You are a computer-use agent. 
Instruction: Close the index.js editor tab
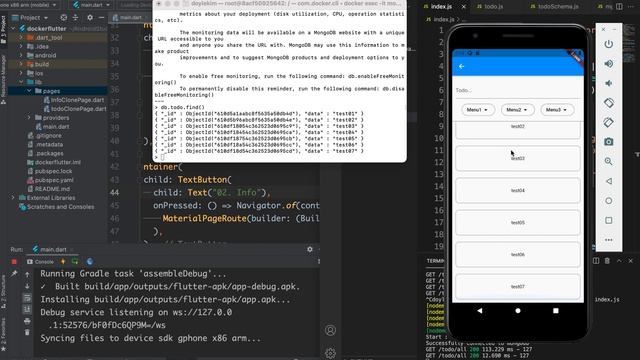point(464,7)
